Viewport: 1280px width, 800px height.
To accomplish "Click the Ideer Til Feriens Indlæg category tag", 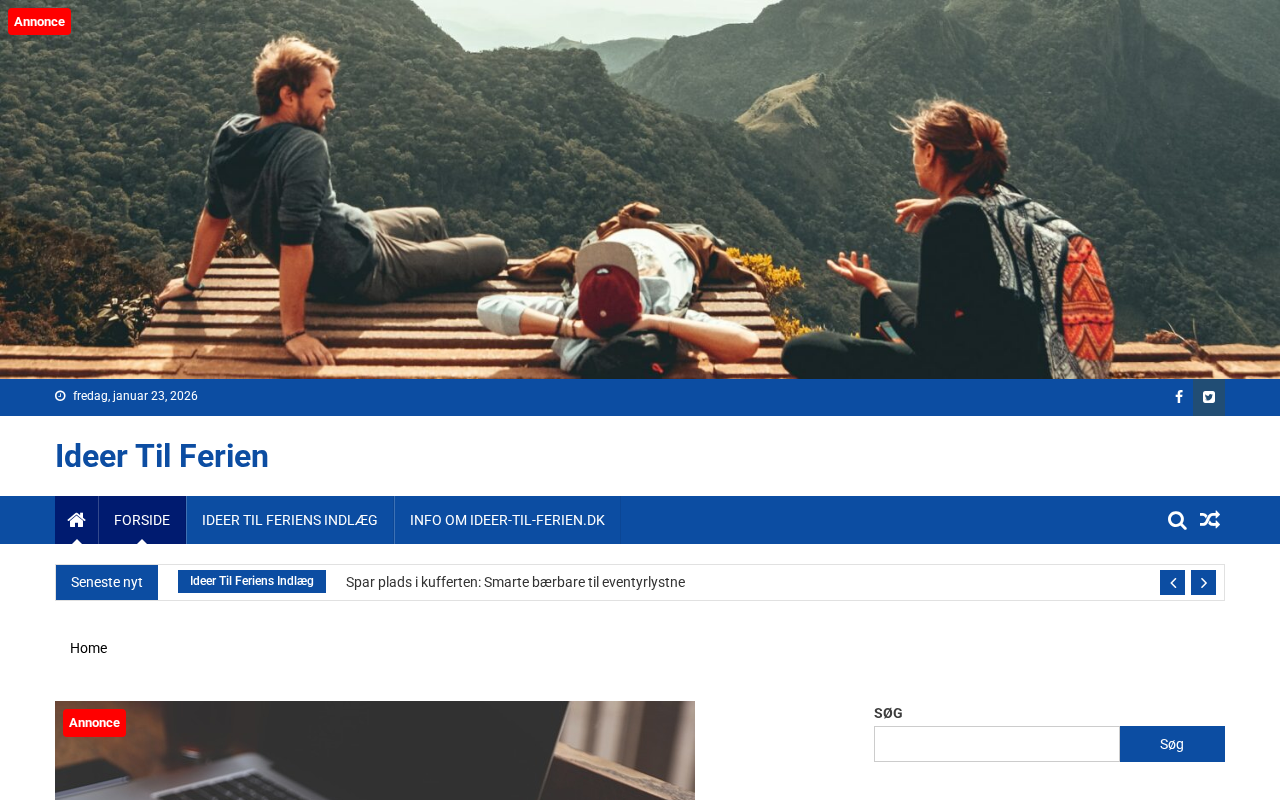I will pos(252,581).
